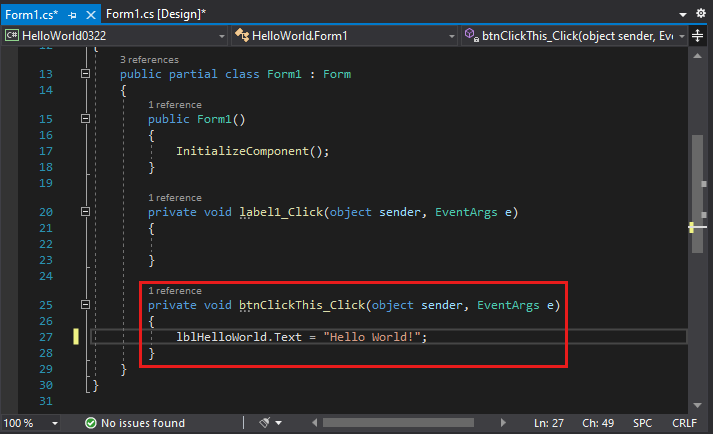This screenshot has width=713, height=434.
Task: Click 1 reference link above btnClickThis_Click
Action: coord(174,291)
